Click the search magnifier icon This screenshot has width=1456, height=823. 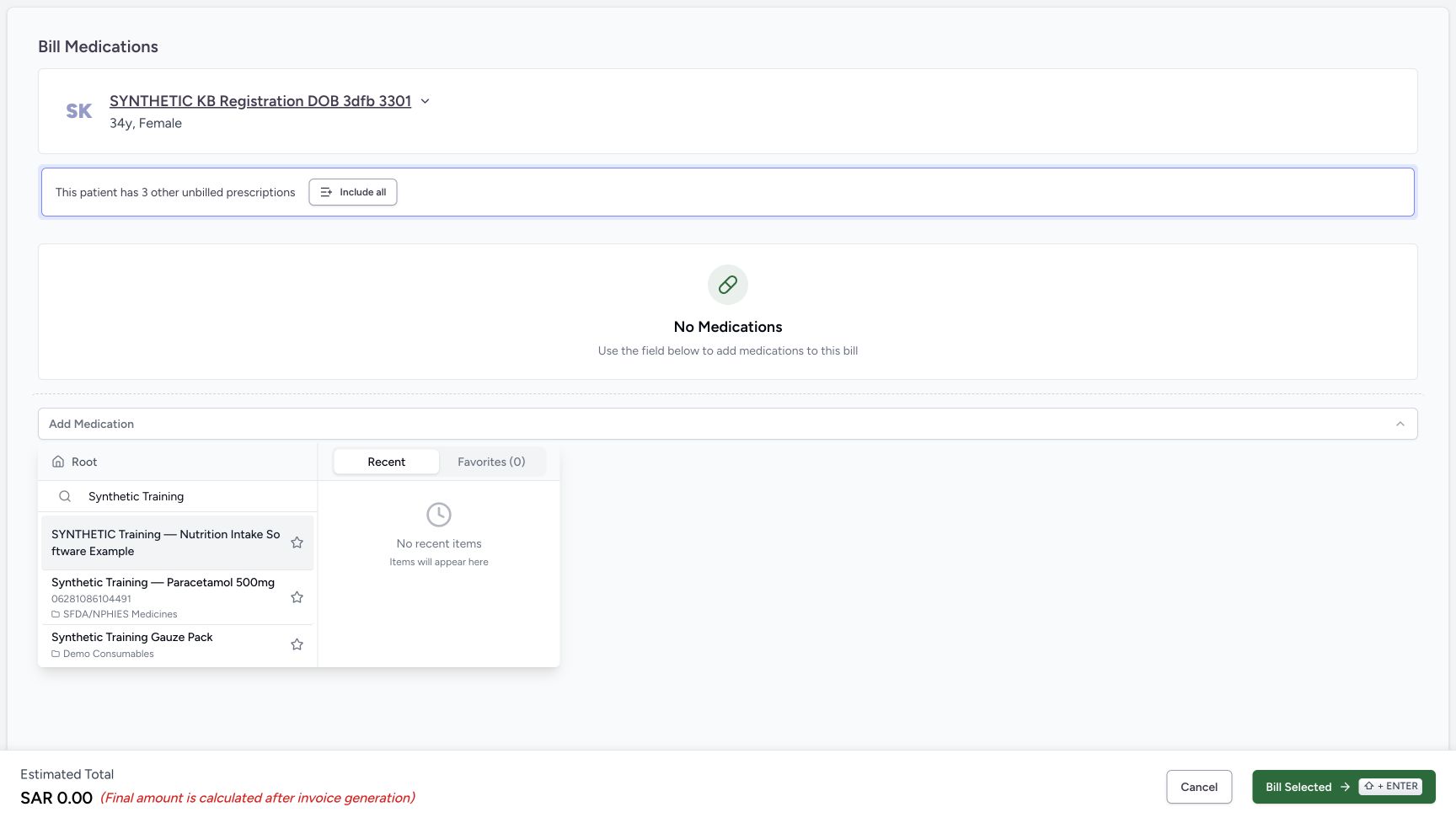click(x=65, y=496)
